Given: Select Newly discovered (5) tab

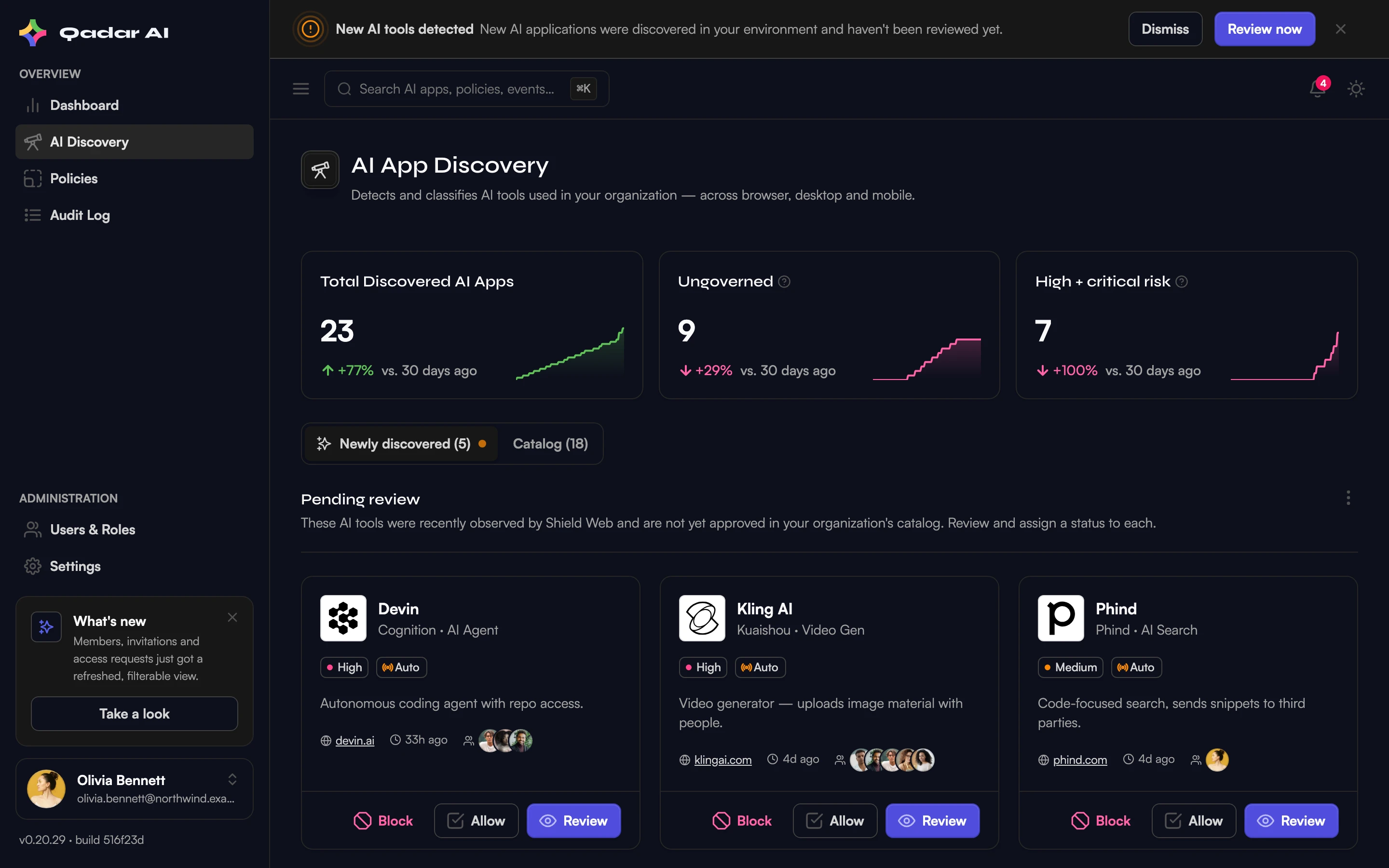Looking at the screenshot, I should [401, 444].
